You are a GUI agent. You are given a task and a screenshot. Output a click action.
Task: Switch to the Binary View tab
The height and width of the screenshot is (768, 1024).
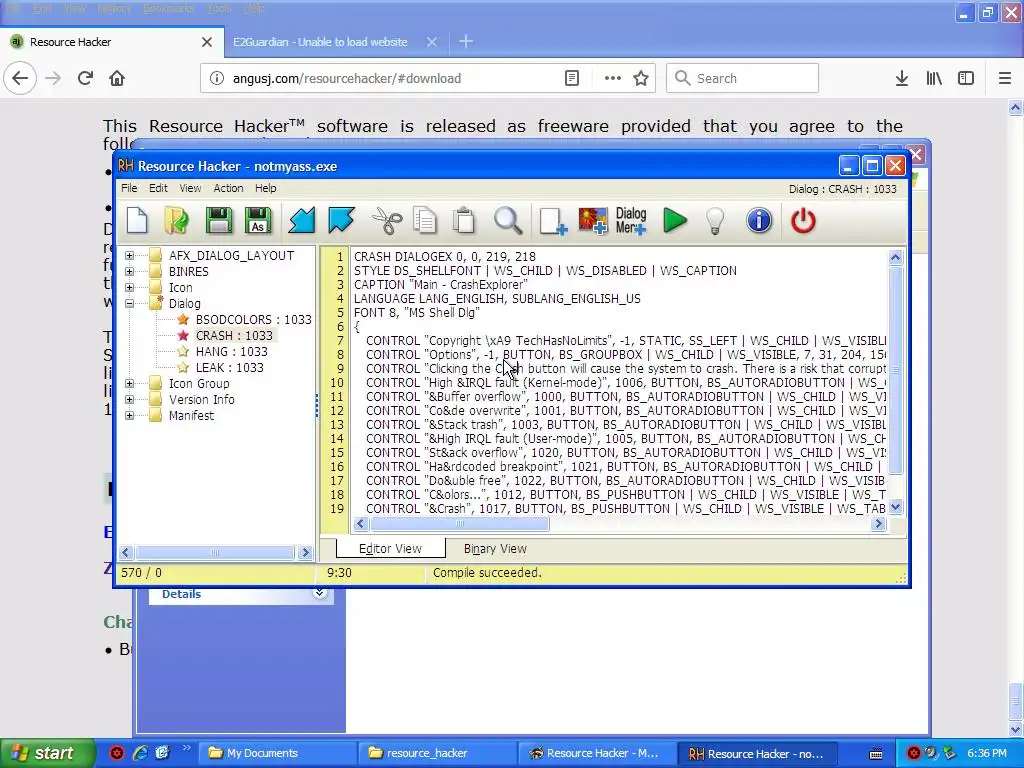pos(495,549)
